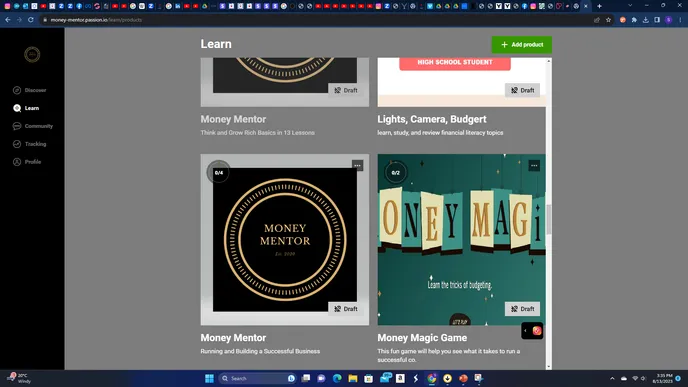
Task: Open Task View on taskbar
Action: (306, 378)
